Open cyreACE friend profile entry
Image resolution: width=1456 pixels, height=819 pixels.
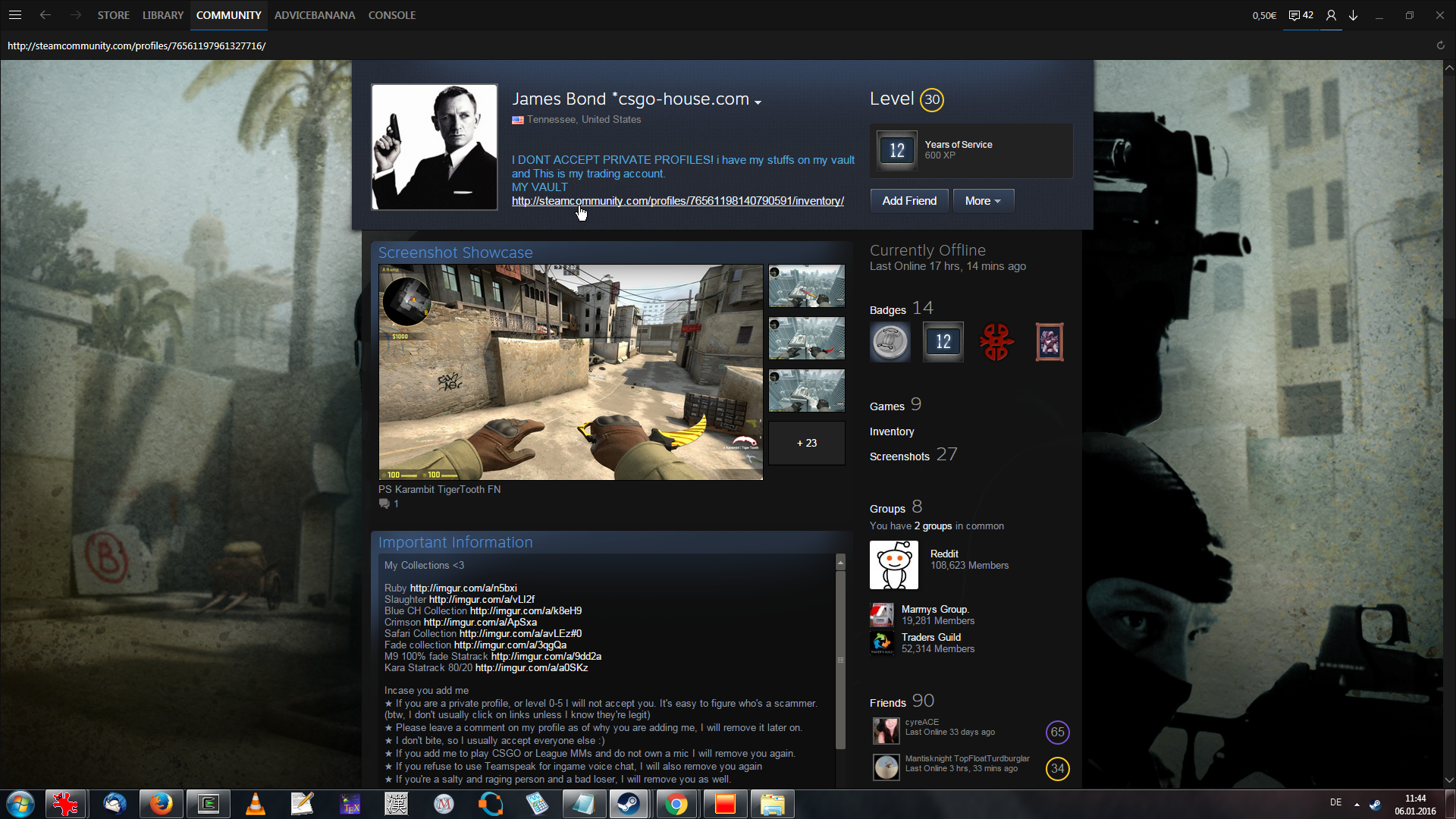[921, 723]
